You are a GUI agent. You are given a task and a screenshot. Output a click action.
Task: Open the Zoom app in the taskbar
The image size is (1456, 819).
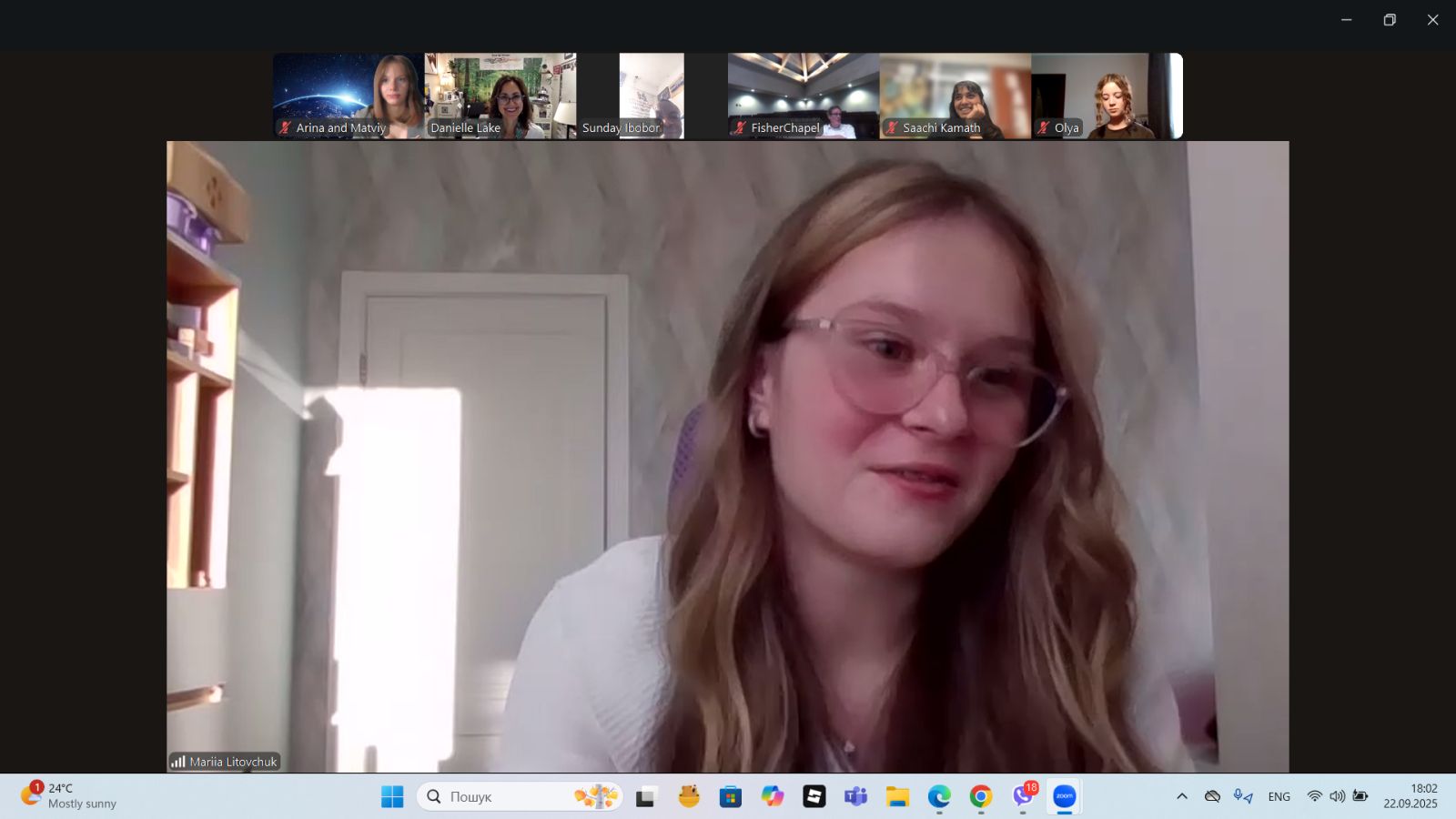[1064, 796]
